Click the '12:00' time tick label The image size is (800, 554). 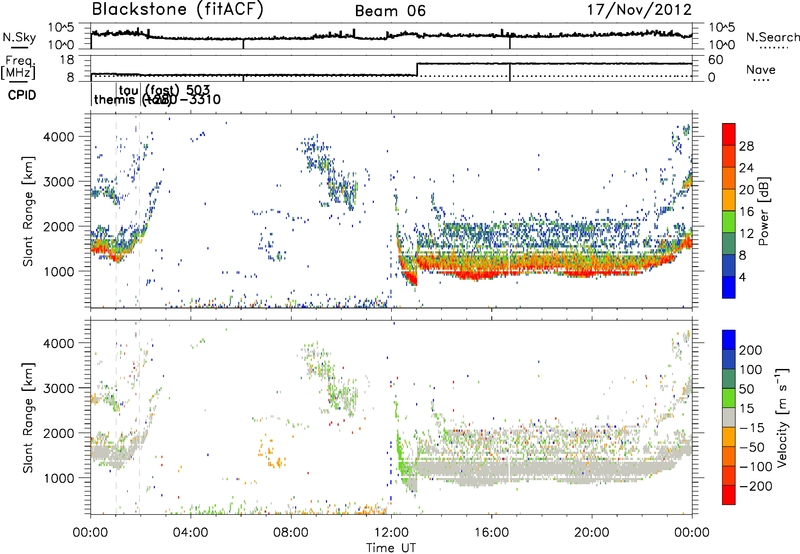click(x=391, y=533)
